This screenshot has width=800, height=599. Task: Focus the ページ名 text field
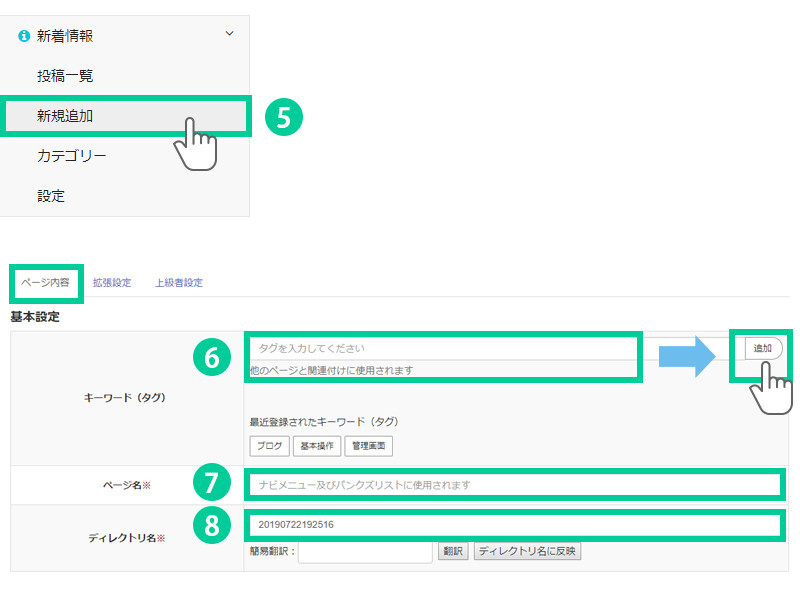pos(513,485)
